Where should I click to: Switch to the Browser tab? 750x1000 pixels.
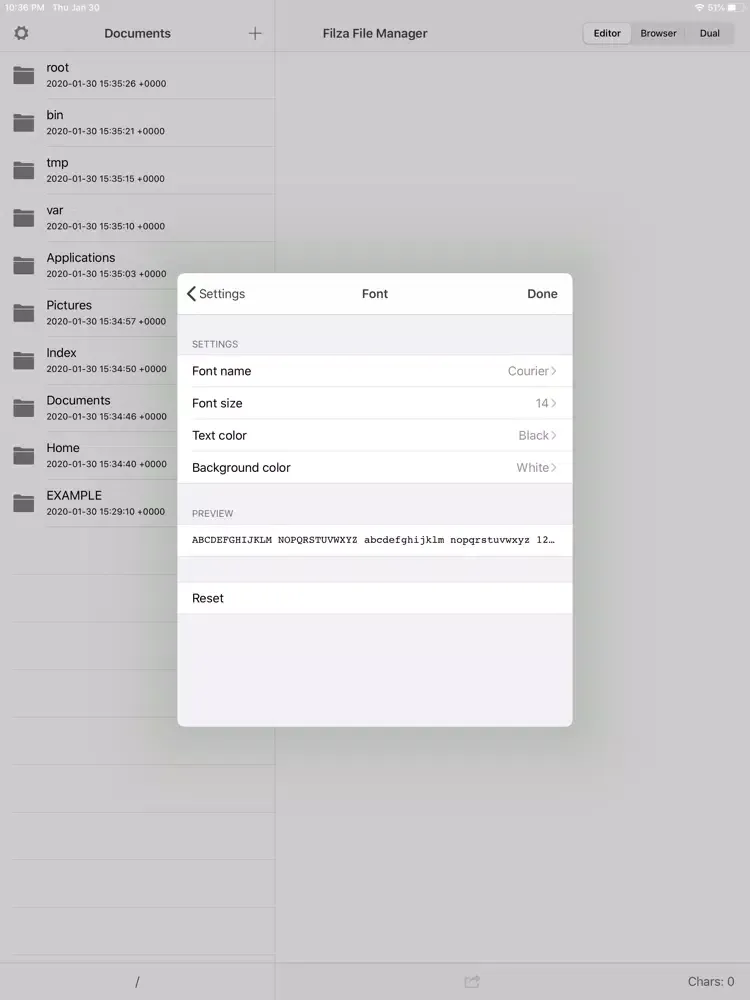[x=658, y=33]
